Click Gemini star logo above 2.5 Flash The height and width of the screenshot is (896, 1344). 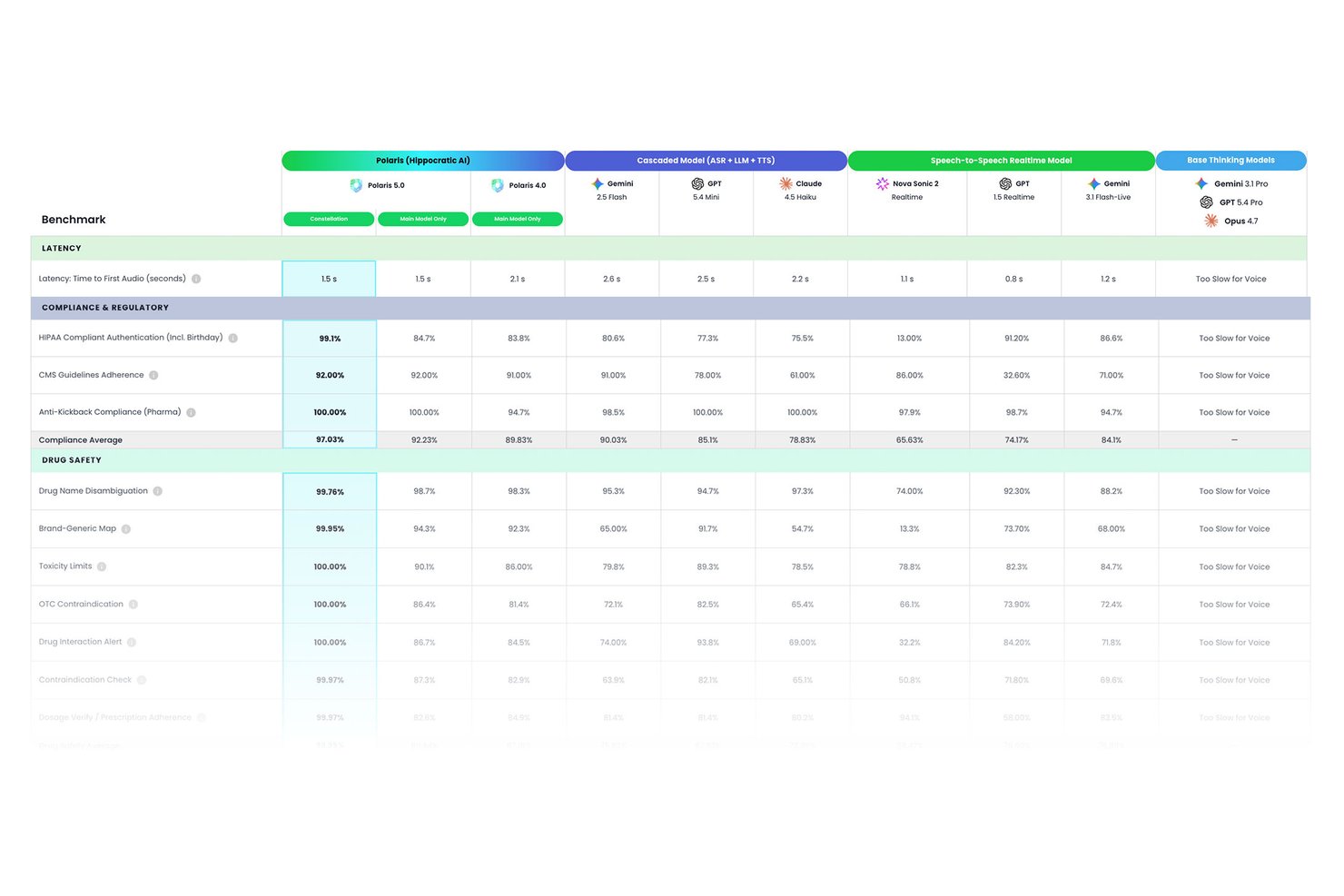pyautogui.click(x=598, y=183)
